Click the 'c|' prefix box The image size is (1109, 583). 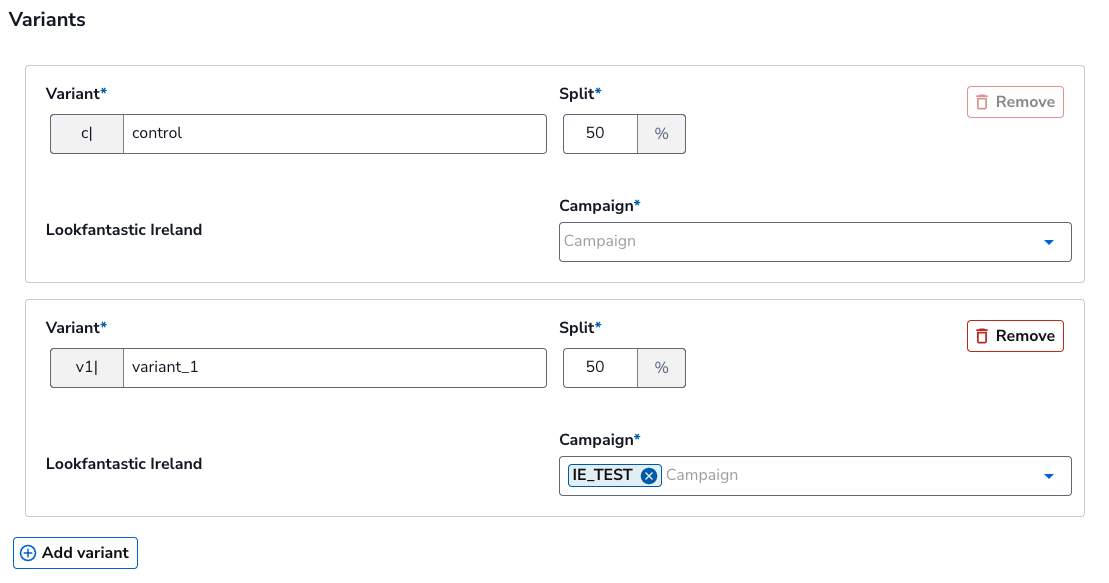[87, 133]
